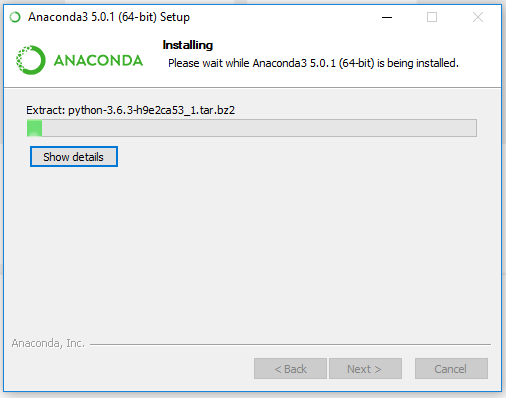
Task: Click the bold Installing heading
Action: click(x=188, y=45)
